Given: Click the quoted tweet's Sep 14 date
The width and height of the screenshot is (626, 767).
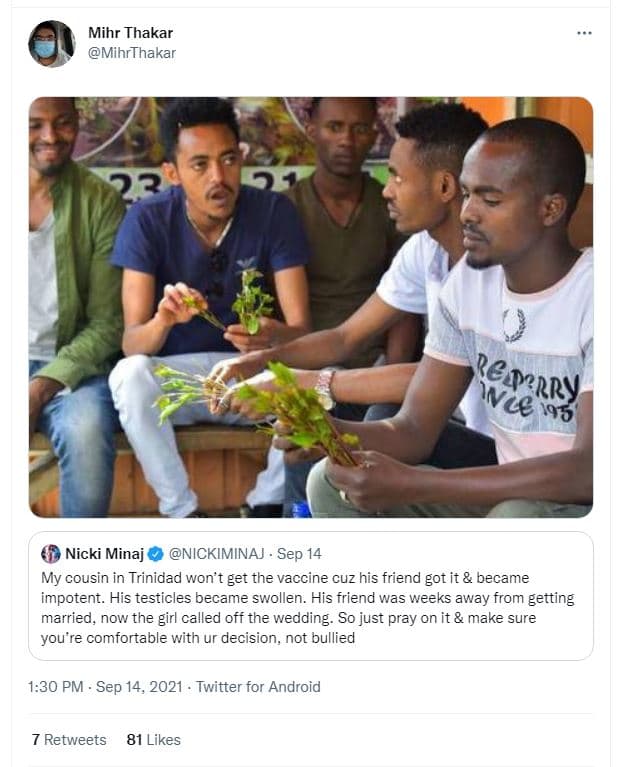Looking at the screenshot, I should pyautogui.click(x=300, y=553).
